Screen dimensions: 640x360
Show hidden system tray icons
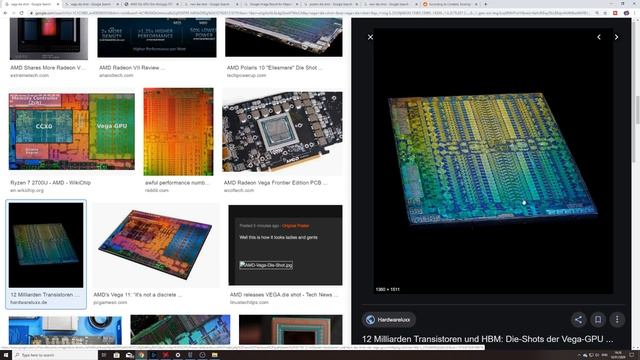click(579, 355)
